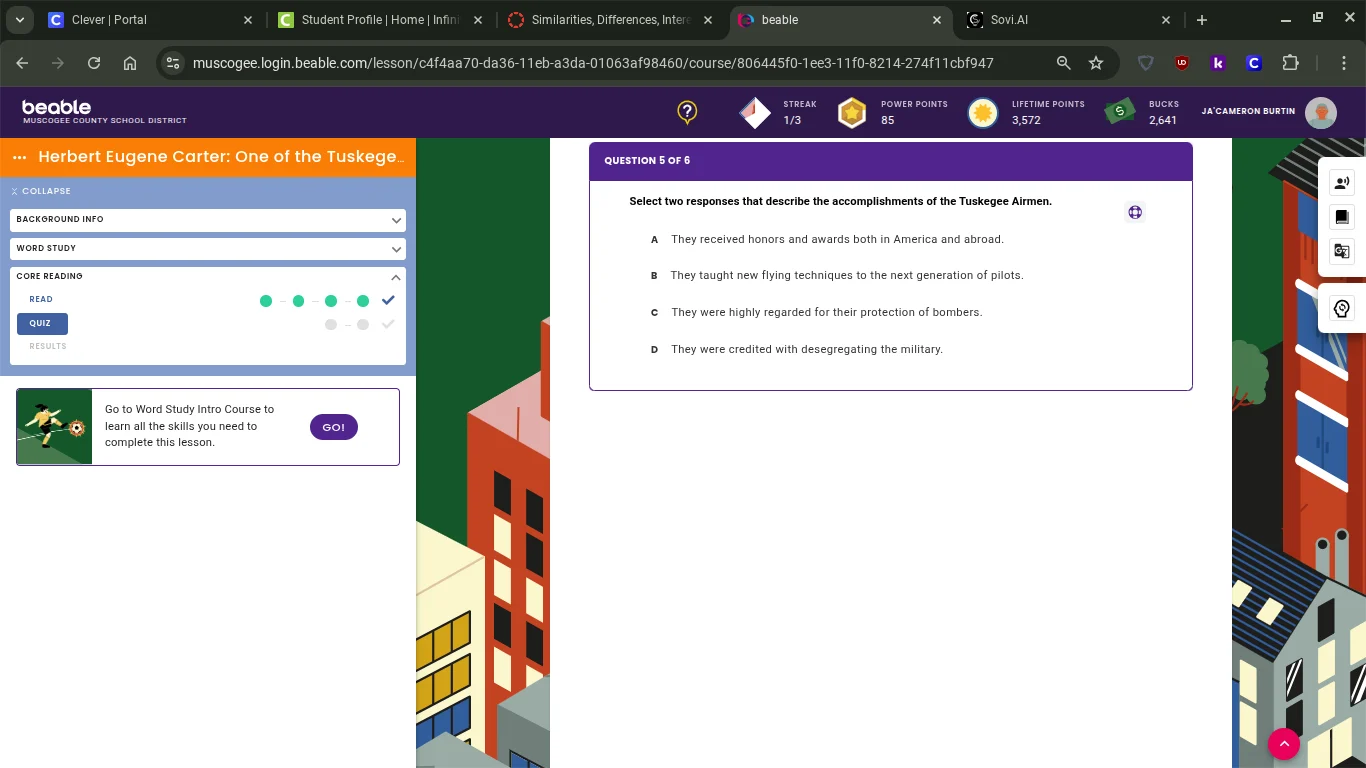Click the browser address bar URL

tap(593, 63)
